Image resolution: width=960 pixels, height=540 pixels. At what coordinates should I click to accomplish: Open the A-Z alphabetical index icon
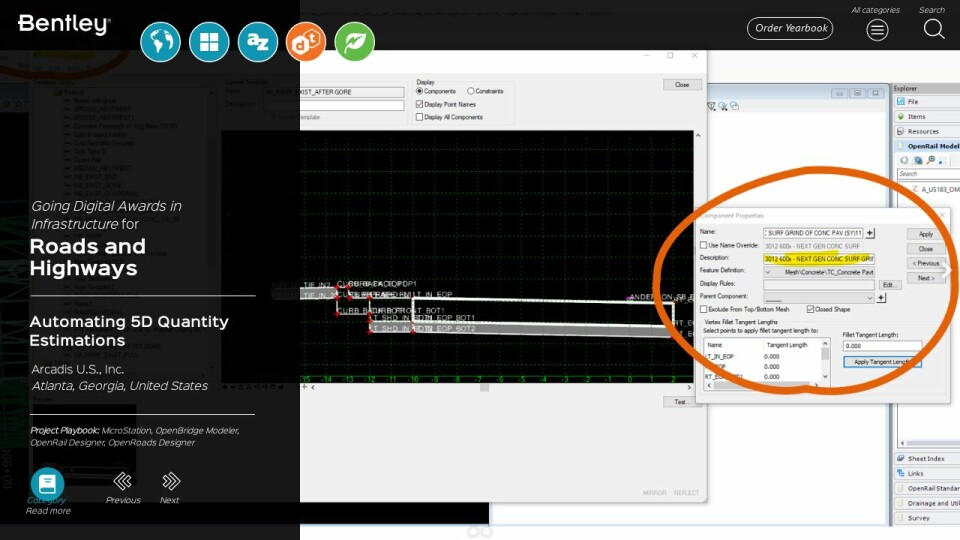coord(258,42)
